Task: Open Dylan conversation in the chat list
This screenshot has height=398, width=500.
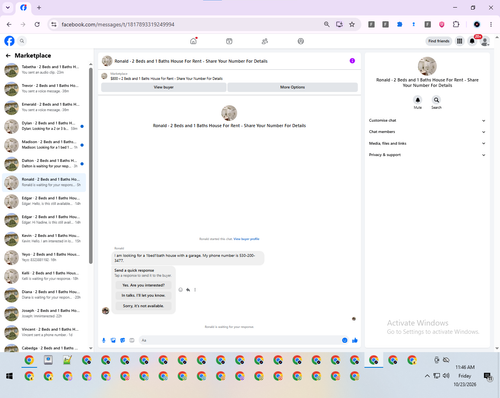Action: [45, 126]
